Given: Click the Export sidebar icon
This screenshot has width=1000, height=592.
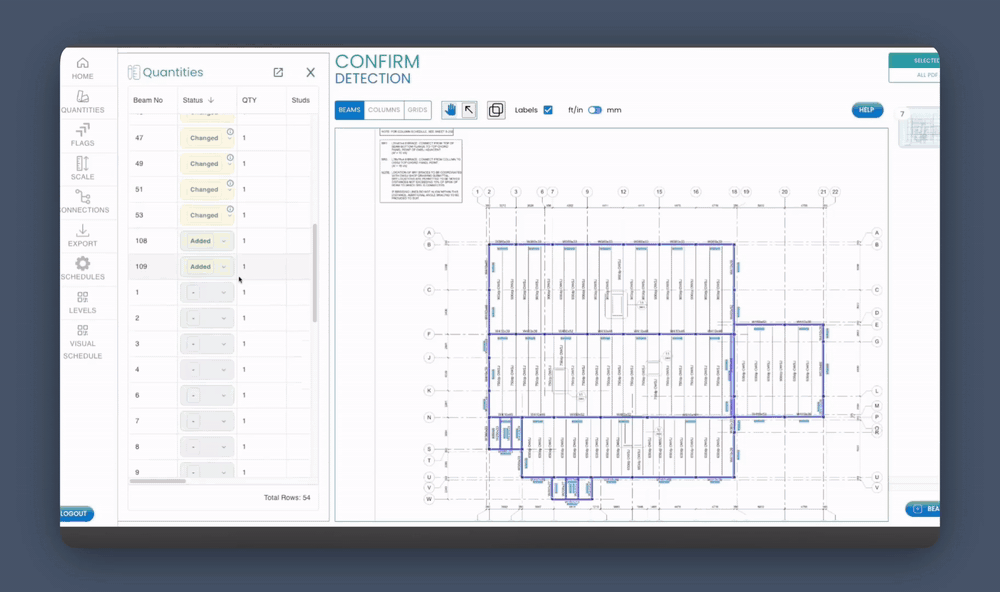Looking at the screenshot, I should tap(82, 236).
